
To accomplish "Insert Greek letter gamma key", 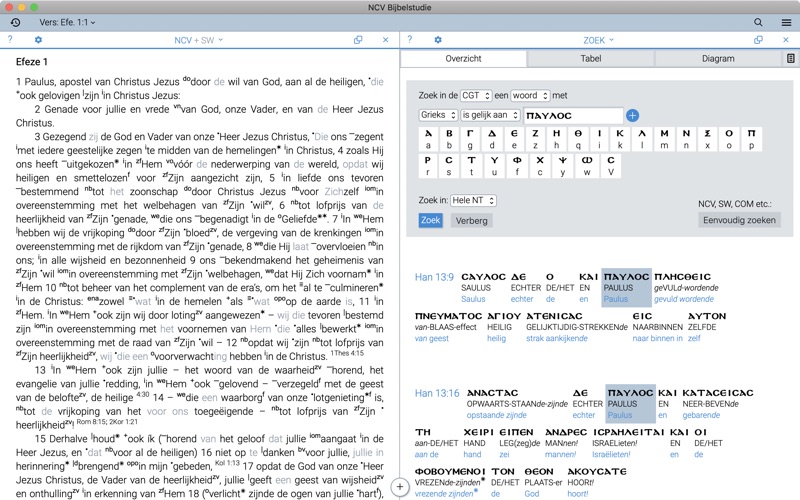I will click(x=470, y=139).
